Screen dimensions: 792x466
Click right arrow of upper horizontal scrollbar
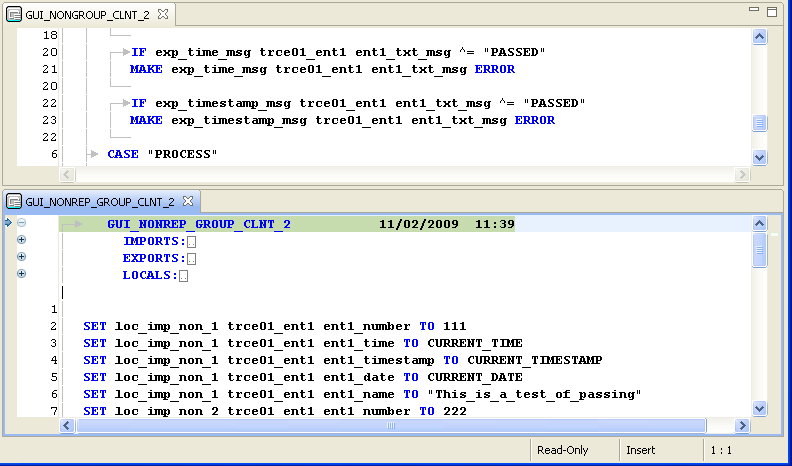(x=741, y=174)
